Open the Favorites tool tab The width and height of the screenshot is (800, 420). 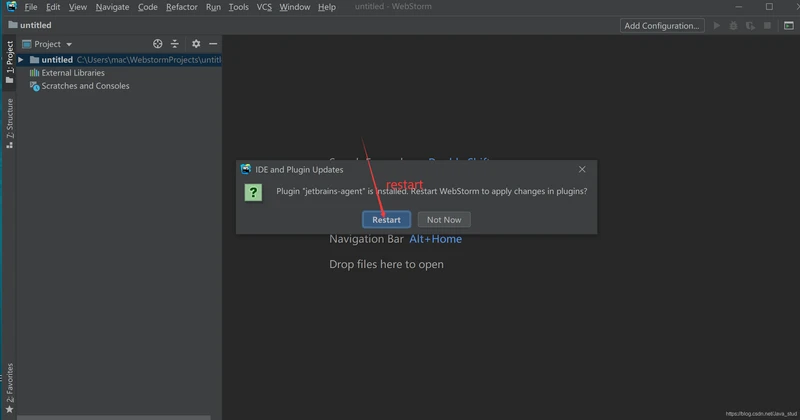9,382
